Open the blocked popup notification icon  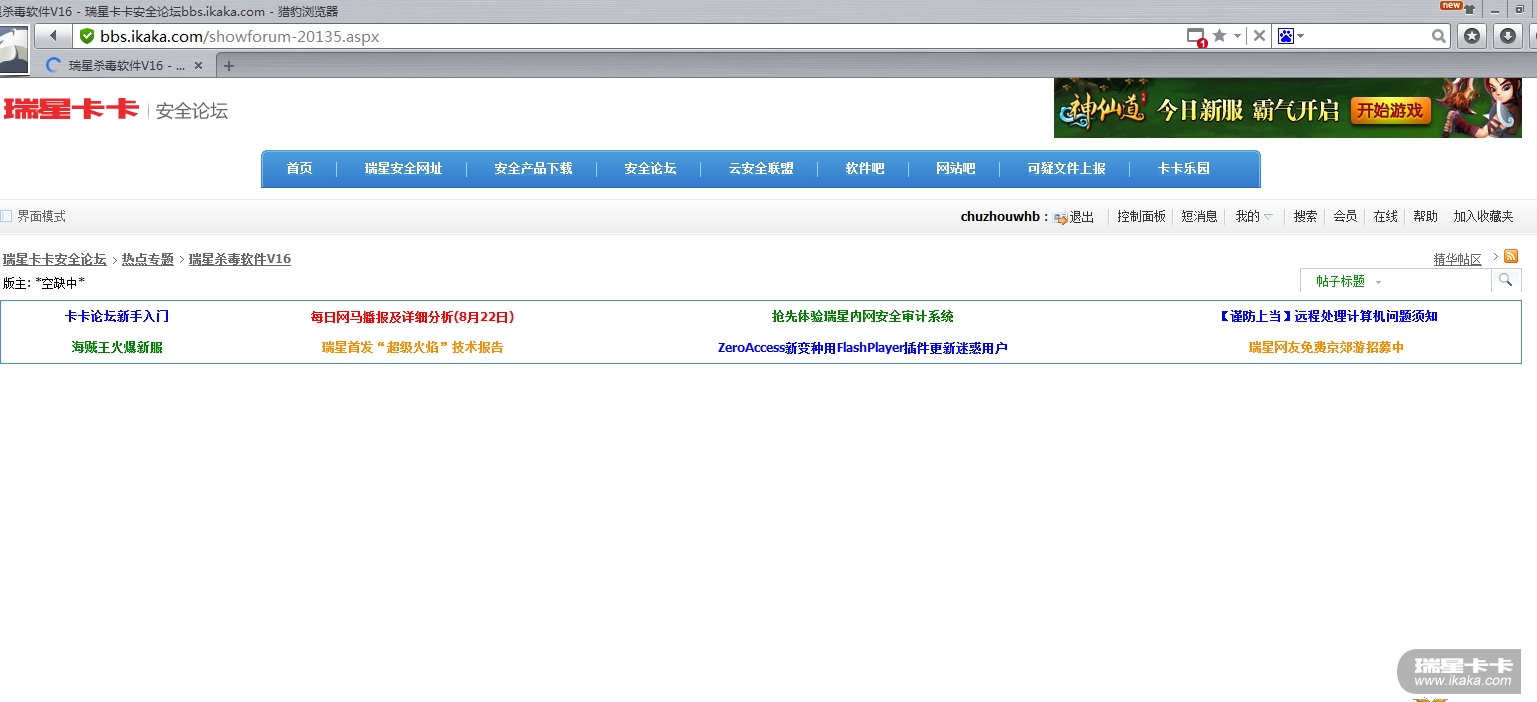[1196, 37]
